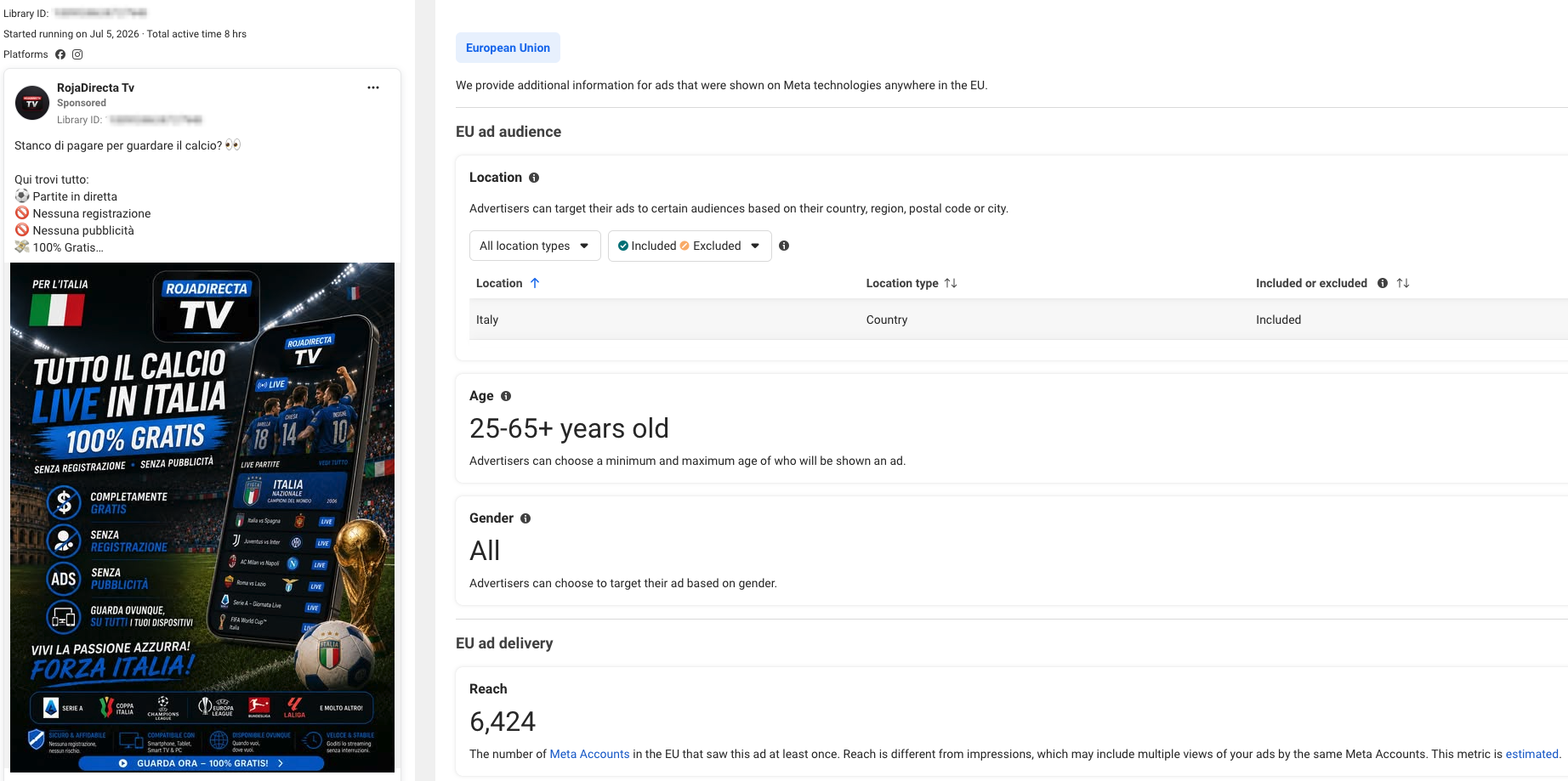Open the Included Excluded filter dropdown
The height and width of the screenshot is (781, 1568).
[x=690, y=246]
